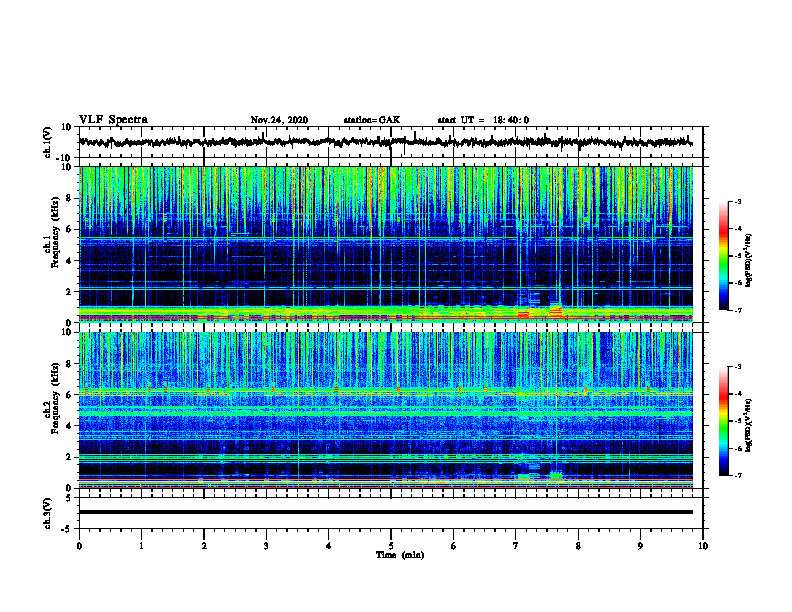792x612 pixels.
Task: Click the "6" kHz tick on ch.2 spectrogram
Action: (69, 395)
